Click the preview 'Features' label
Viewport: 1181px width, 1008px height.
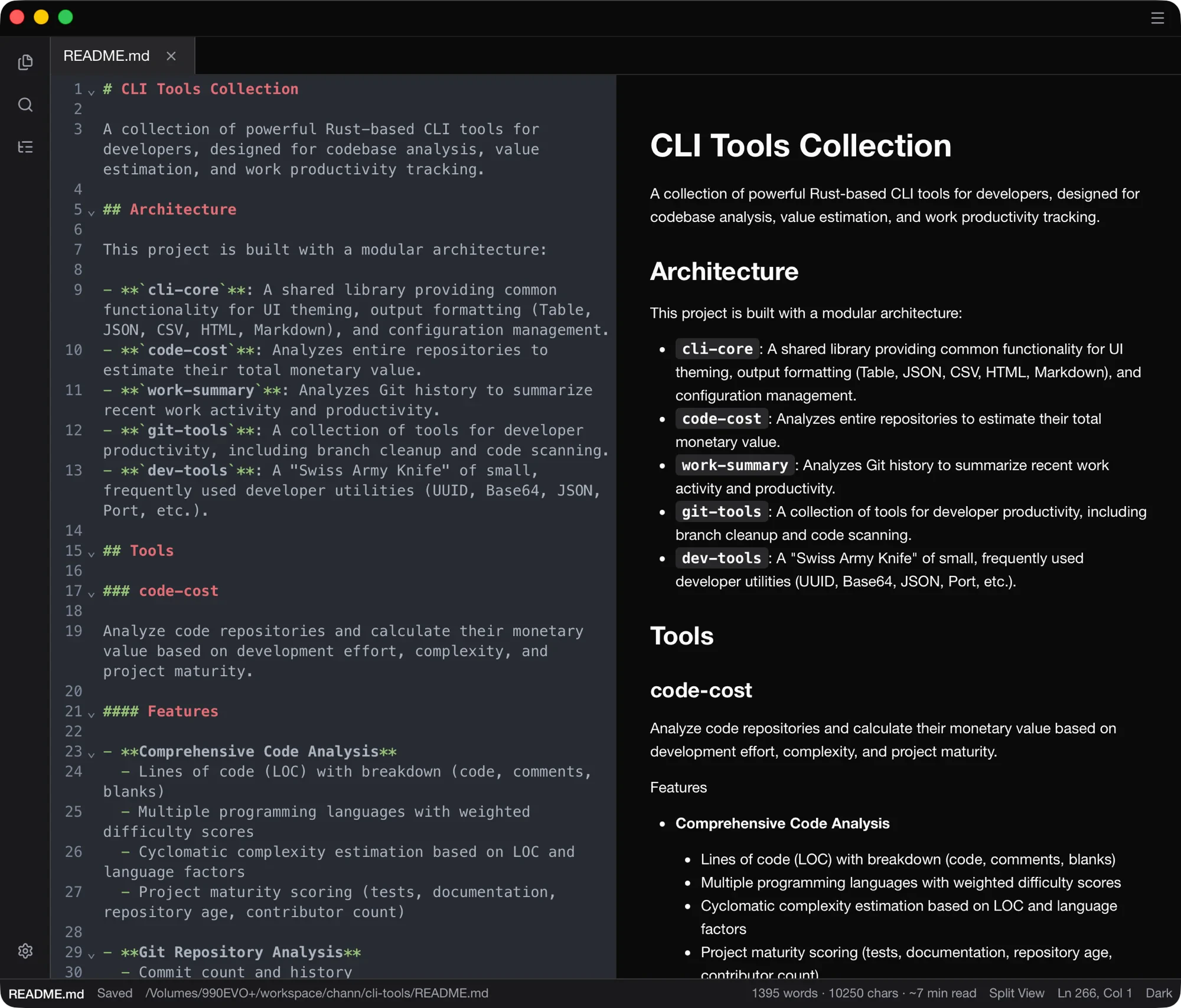678,788
